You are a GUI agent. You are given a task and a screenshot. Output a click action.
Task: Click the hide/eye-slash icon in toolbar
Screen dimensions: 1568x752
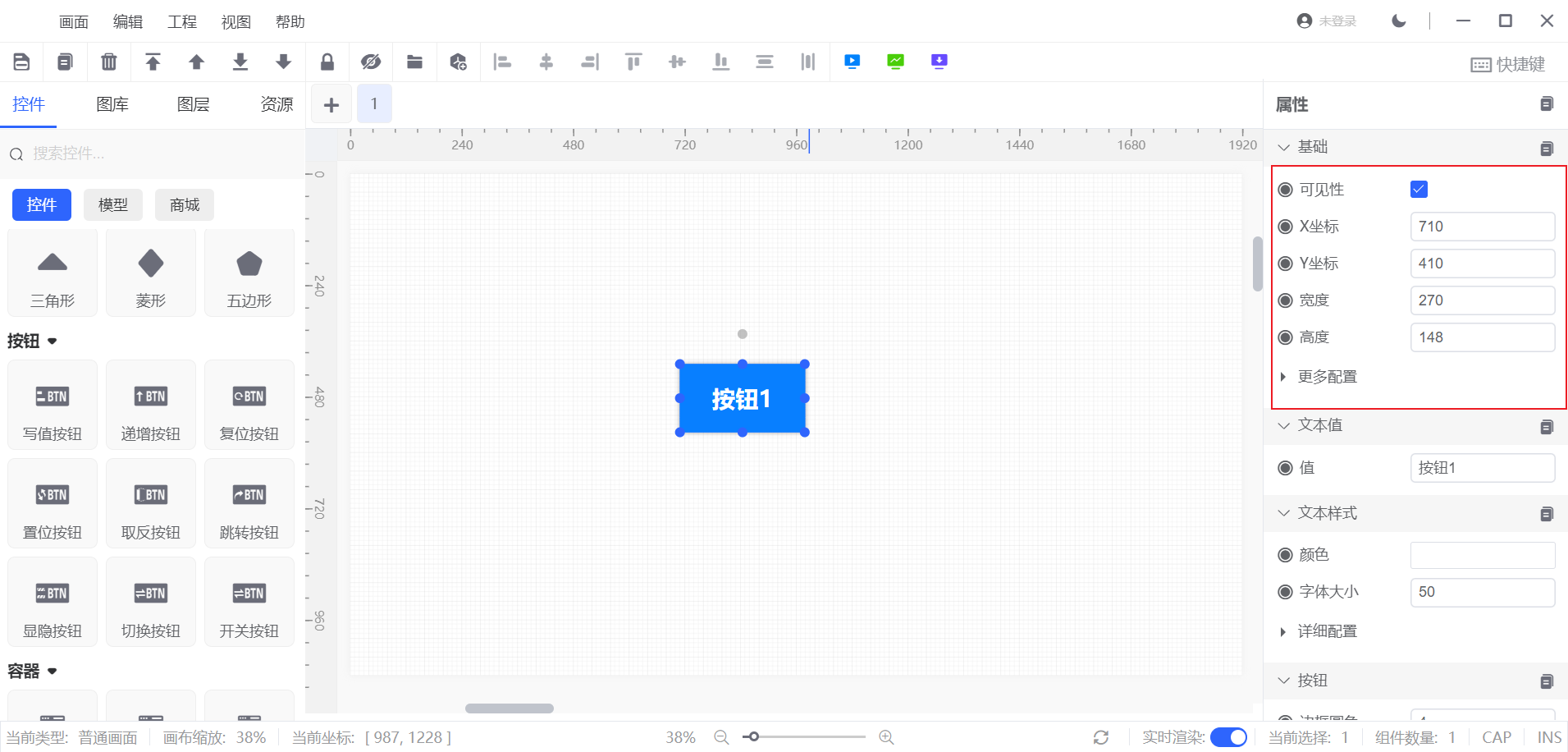[x=371, y=62]
